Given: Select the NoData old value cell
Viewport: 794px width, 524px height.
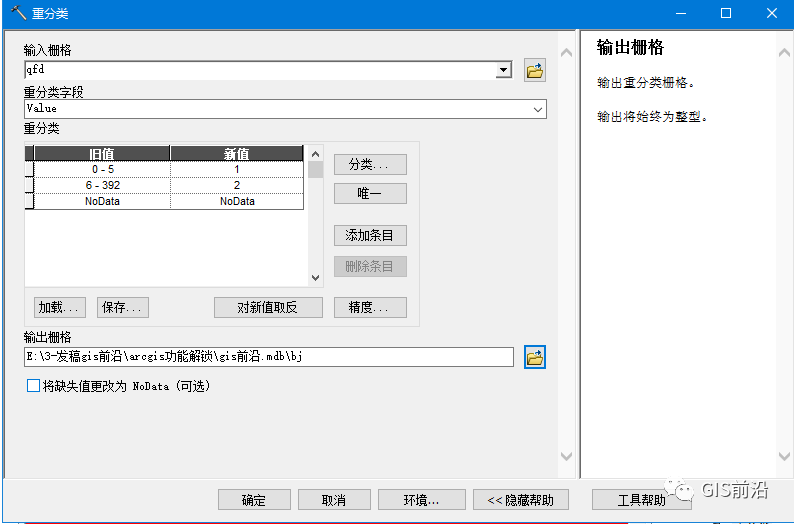Looking at the screenshot, I should click(x=102, y=201).
